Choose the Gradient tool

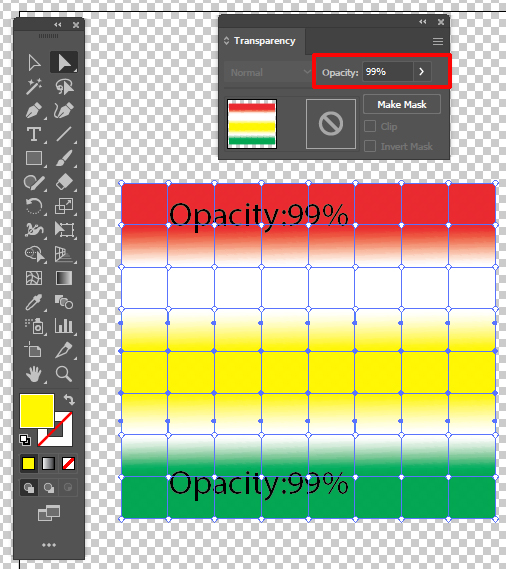64,278
